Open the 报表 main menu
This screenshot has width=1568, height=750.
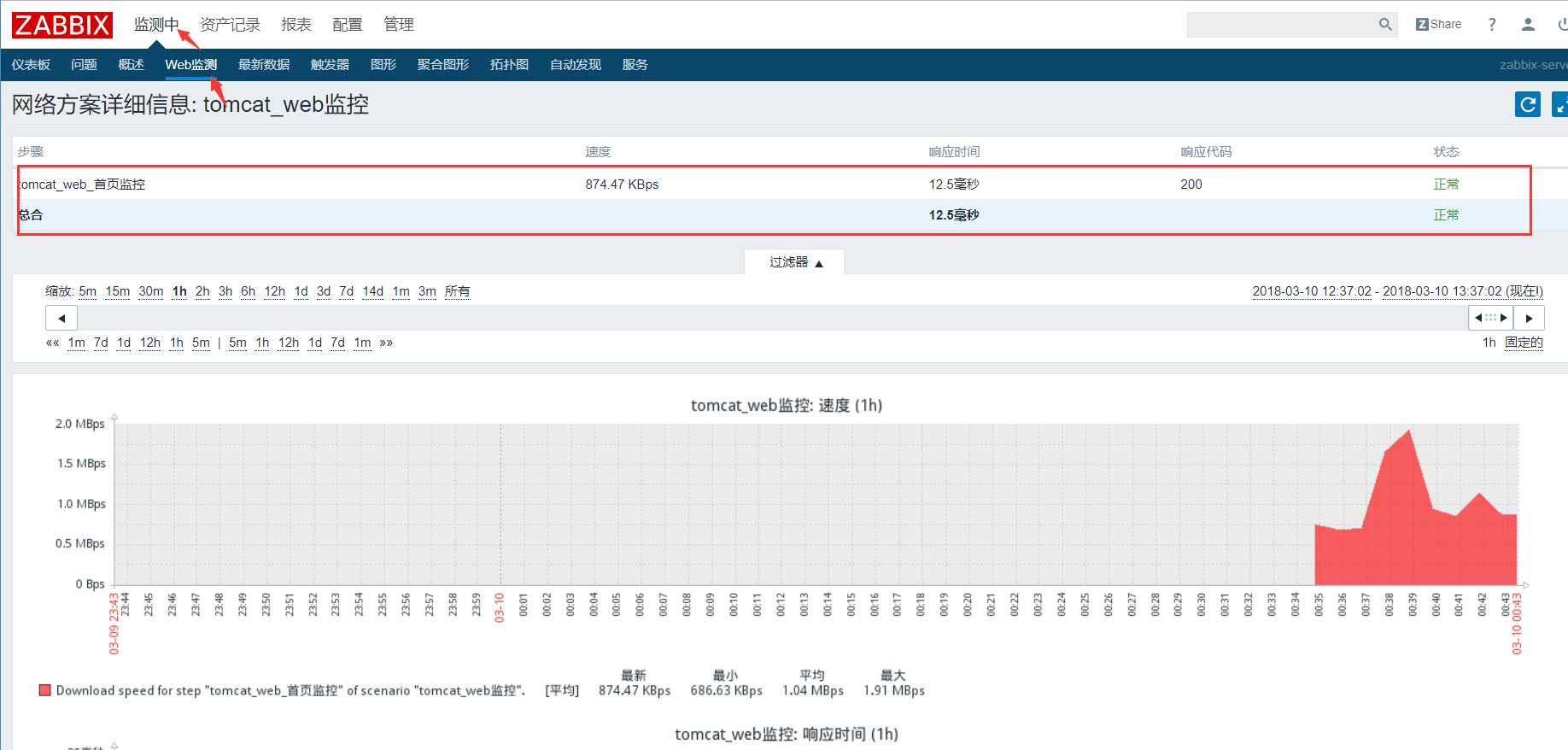pos(296,25)
